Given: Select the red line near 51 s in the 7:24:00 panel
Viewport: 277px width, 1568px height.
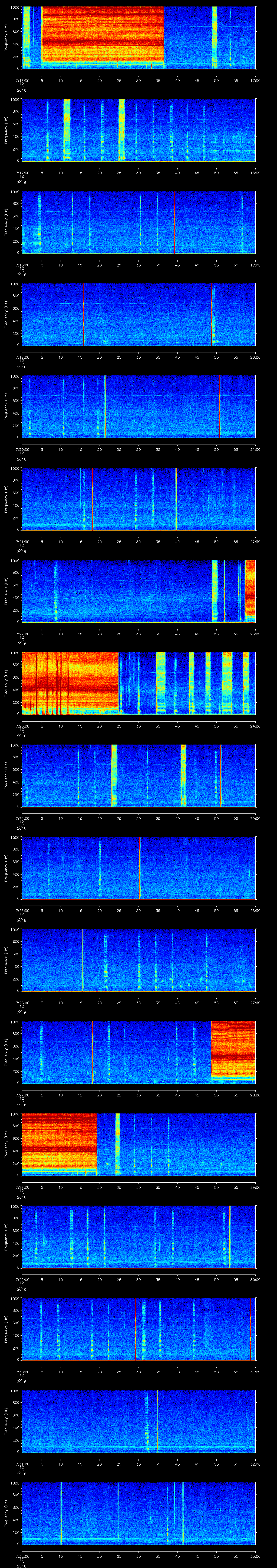Looking at the screenshot, I should point(220,775).
